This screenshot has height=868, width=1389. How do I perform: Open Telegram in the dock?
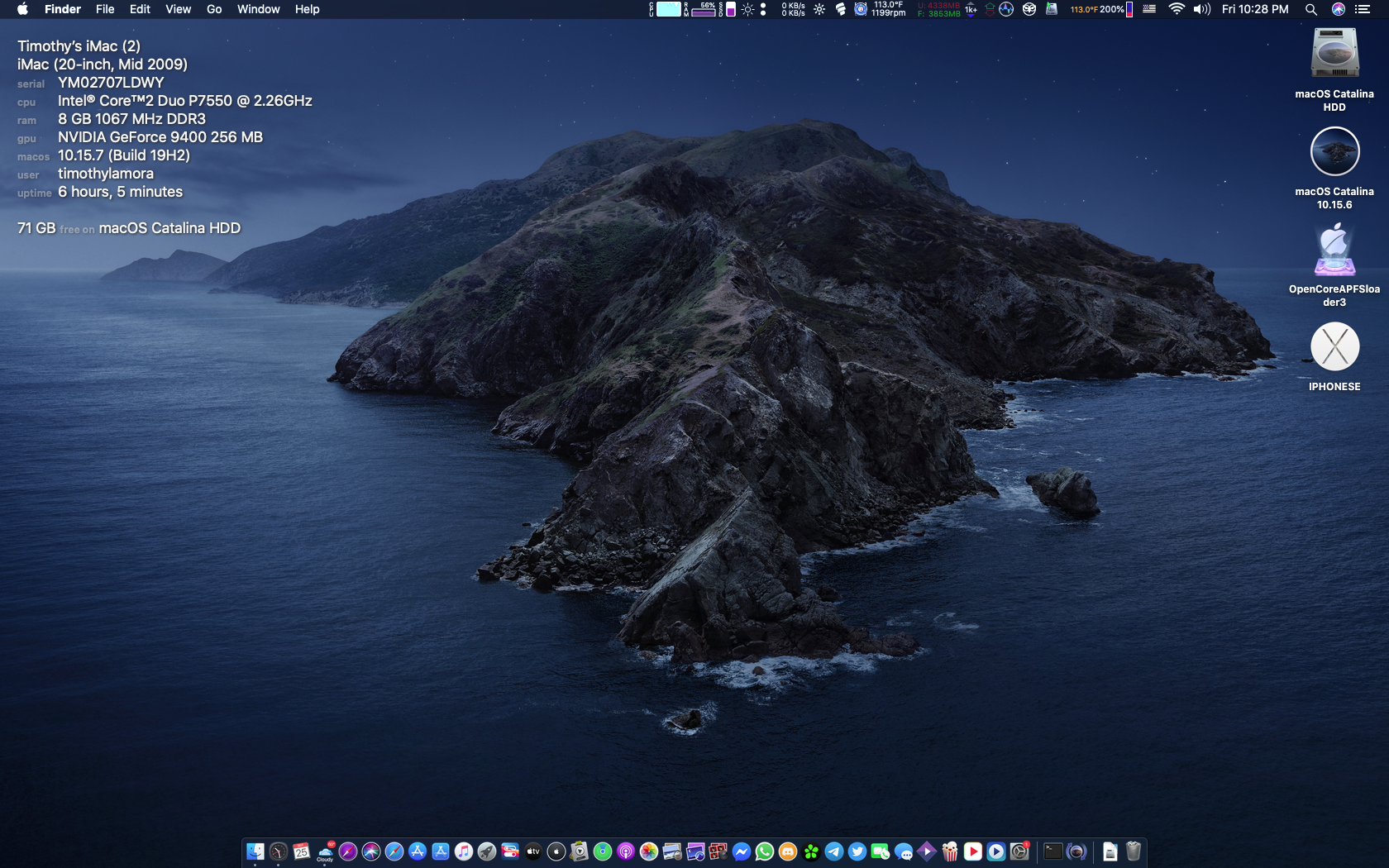tap(834, 851)
